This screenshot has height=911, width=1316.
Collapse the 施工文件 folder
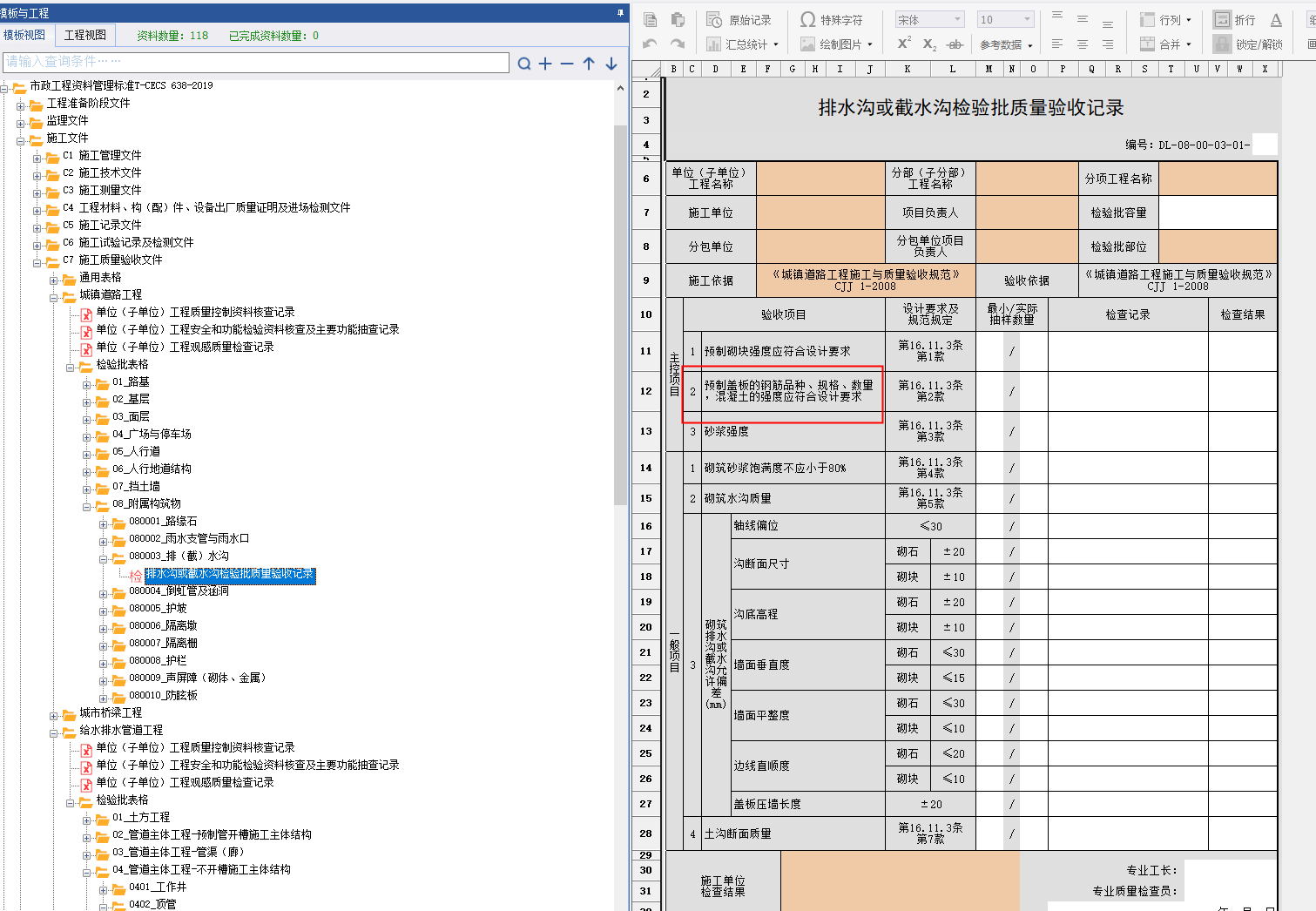tap(21, 141)
